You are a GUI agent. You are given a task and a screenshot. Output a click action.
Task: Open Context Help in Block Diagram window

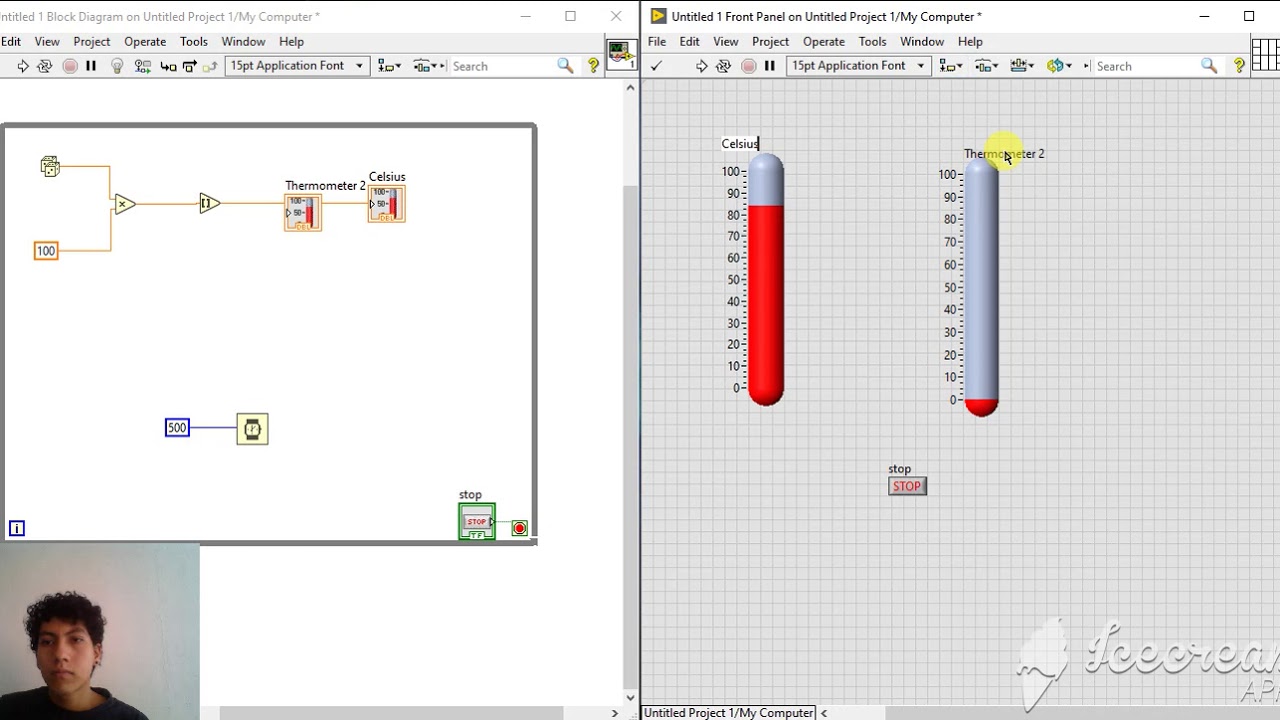[x=593, y=66]
